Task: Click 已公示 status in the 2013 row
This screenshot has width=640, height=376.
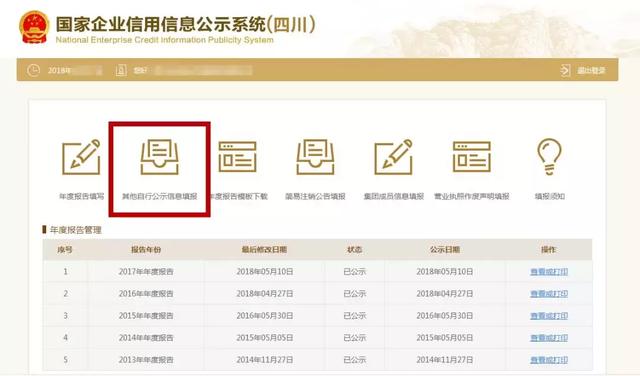Action: 354,360
